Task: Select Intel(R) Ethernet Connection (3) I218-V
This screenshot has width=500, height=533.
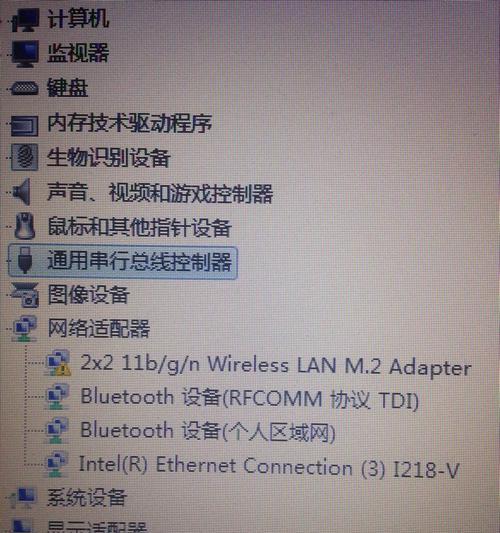Action: pos(269,467)
